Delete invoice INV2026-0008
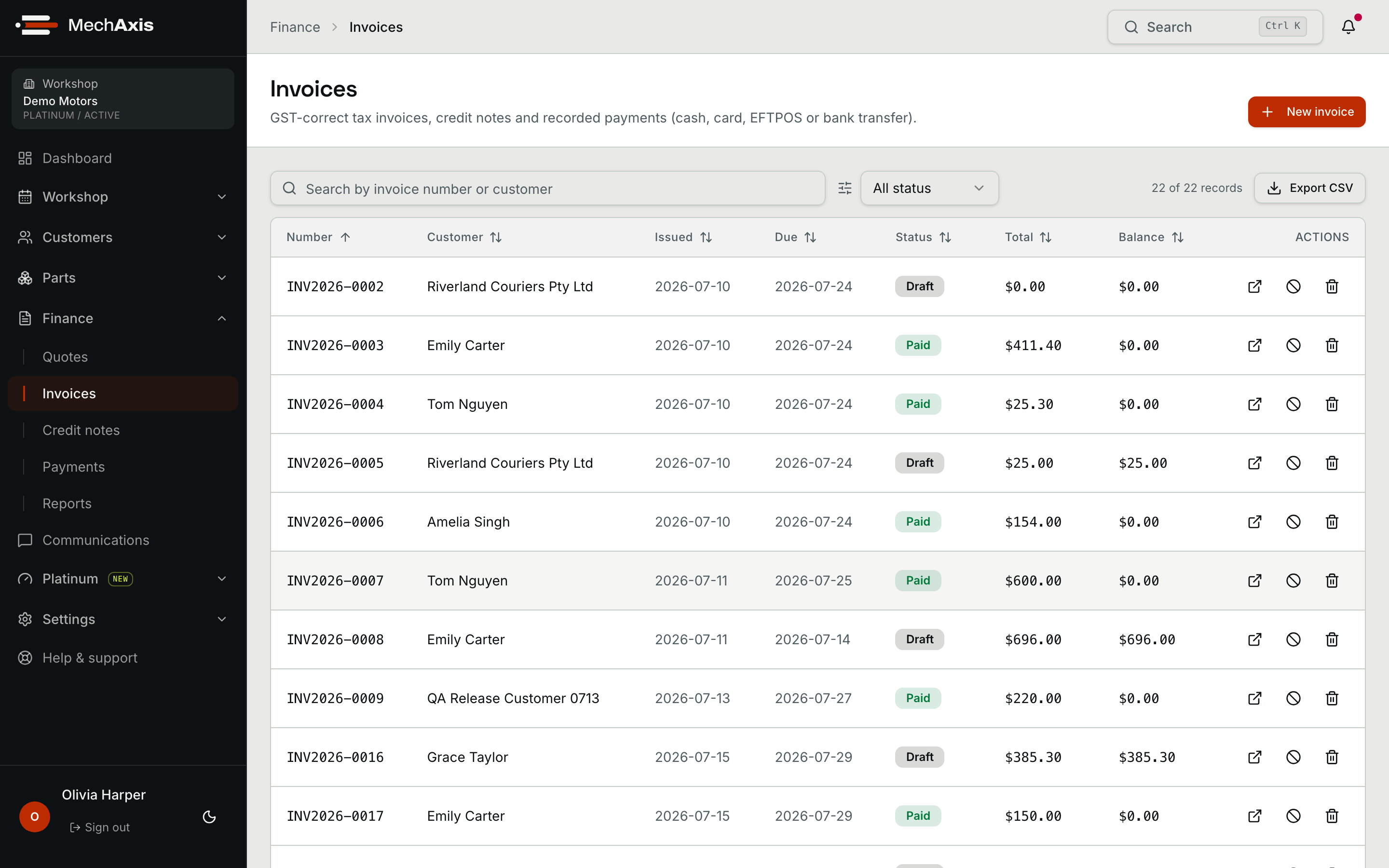The width and height of the screenshot is (1389, 868). (1332, 639)
